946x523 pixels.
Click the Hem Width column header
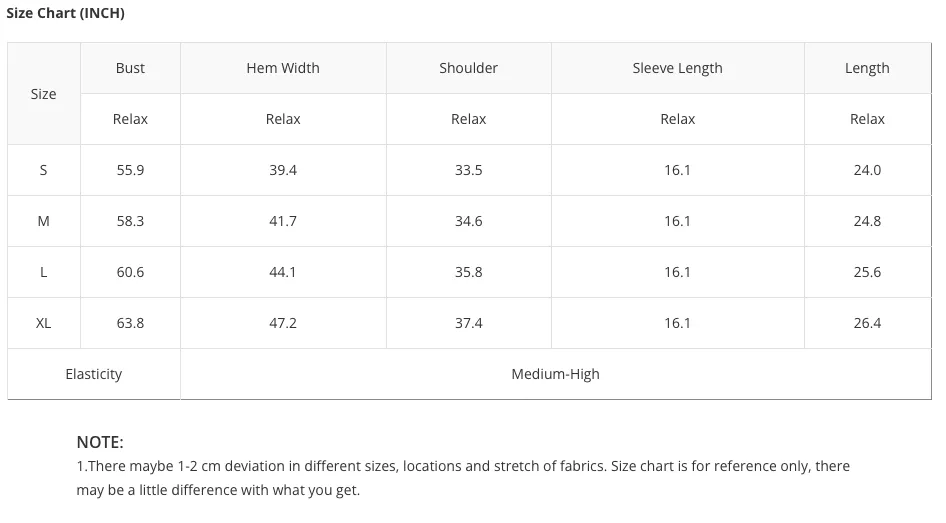(283, 68)
